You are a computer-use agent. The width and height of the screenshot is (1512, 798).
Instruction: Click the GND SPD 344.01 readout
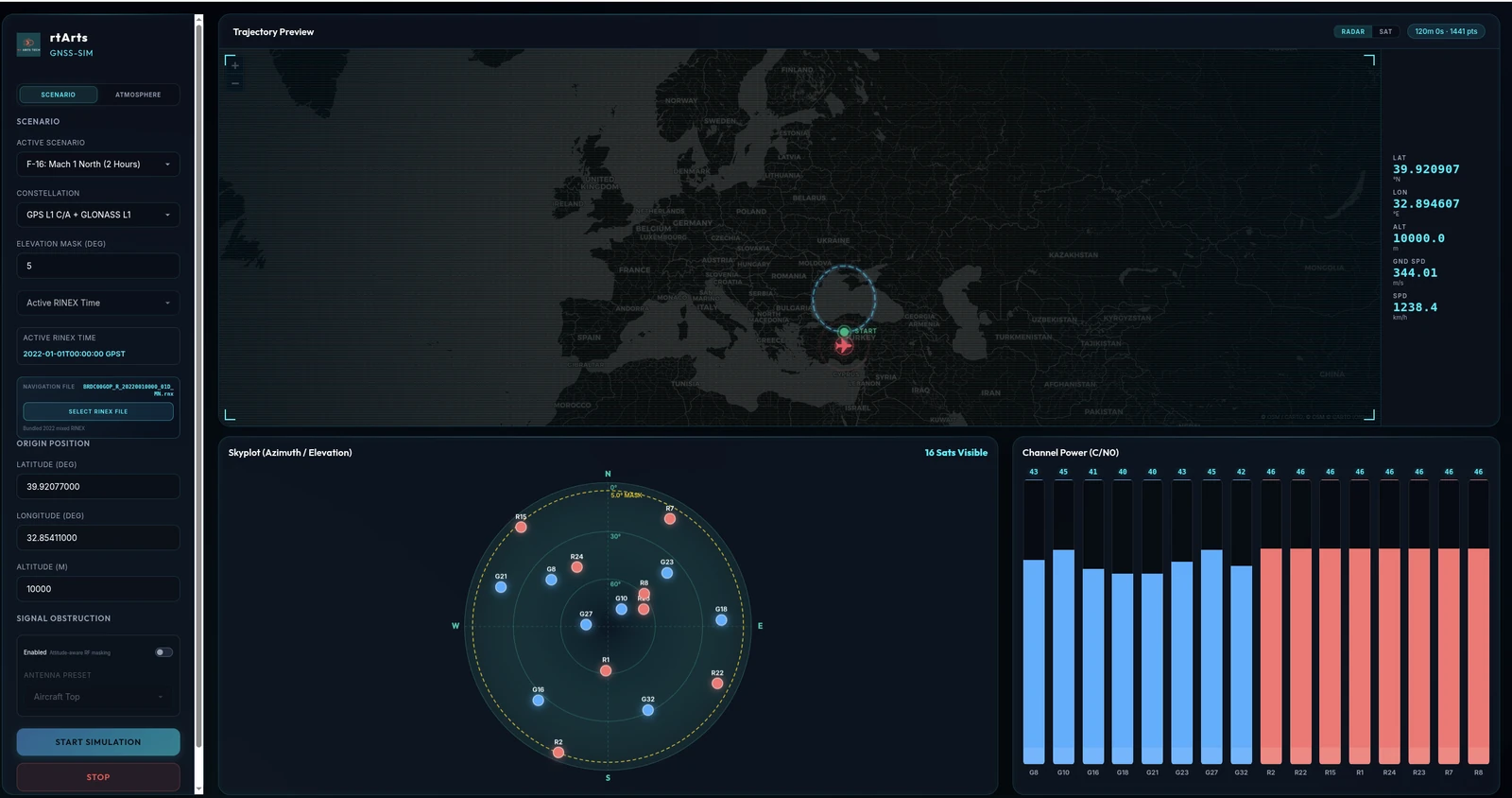click(1415, 273)
